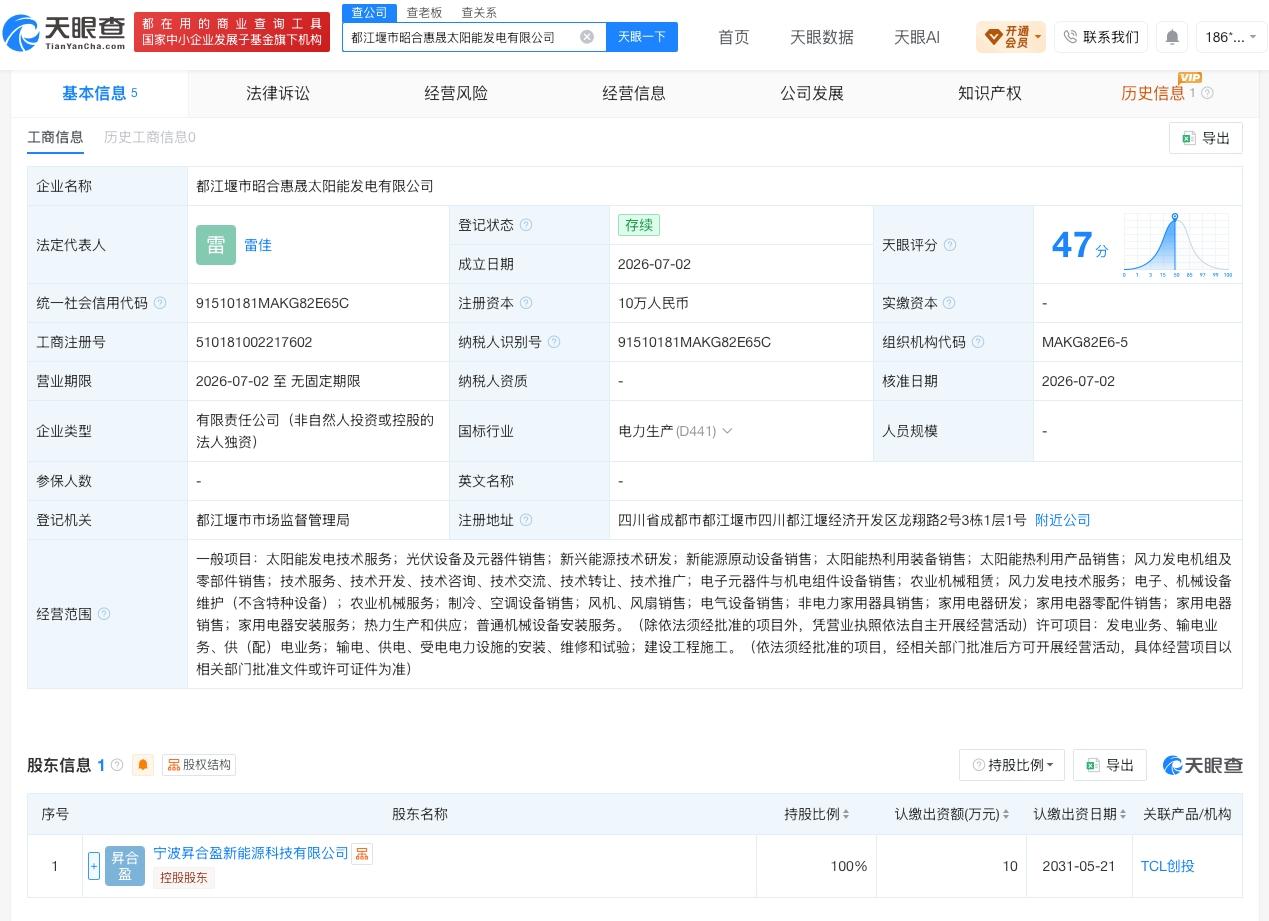Open 天眼AI in top navigation
Viewport: 1269px width, 921px height.
[917, 37]
